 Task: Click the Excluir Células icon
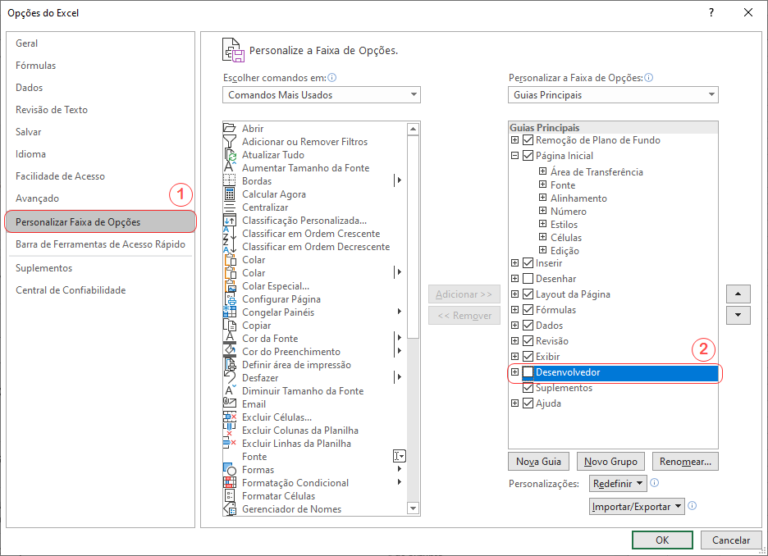click(229, 417)
